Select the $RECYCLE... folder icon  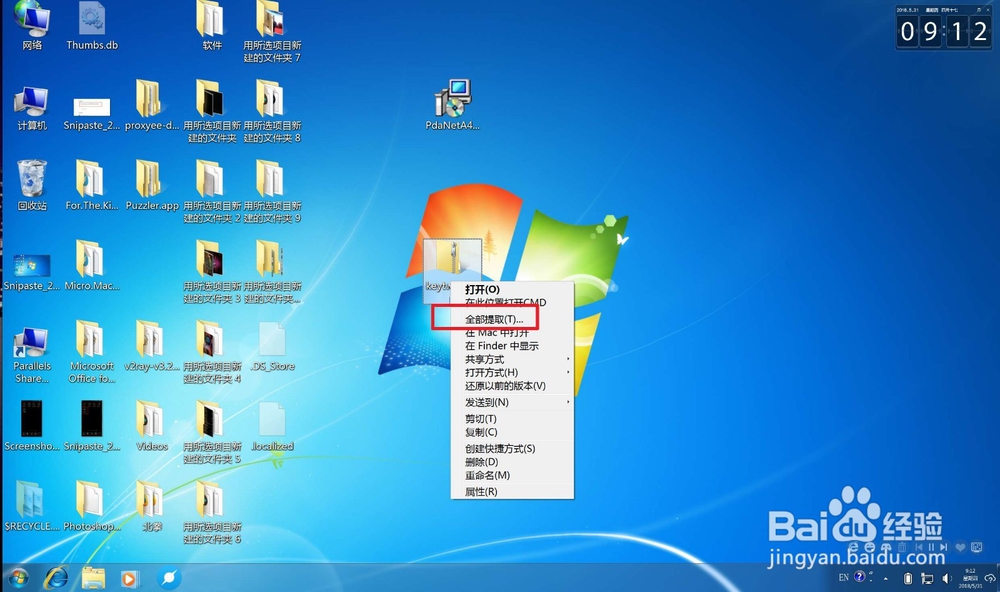tap(31, 507)
